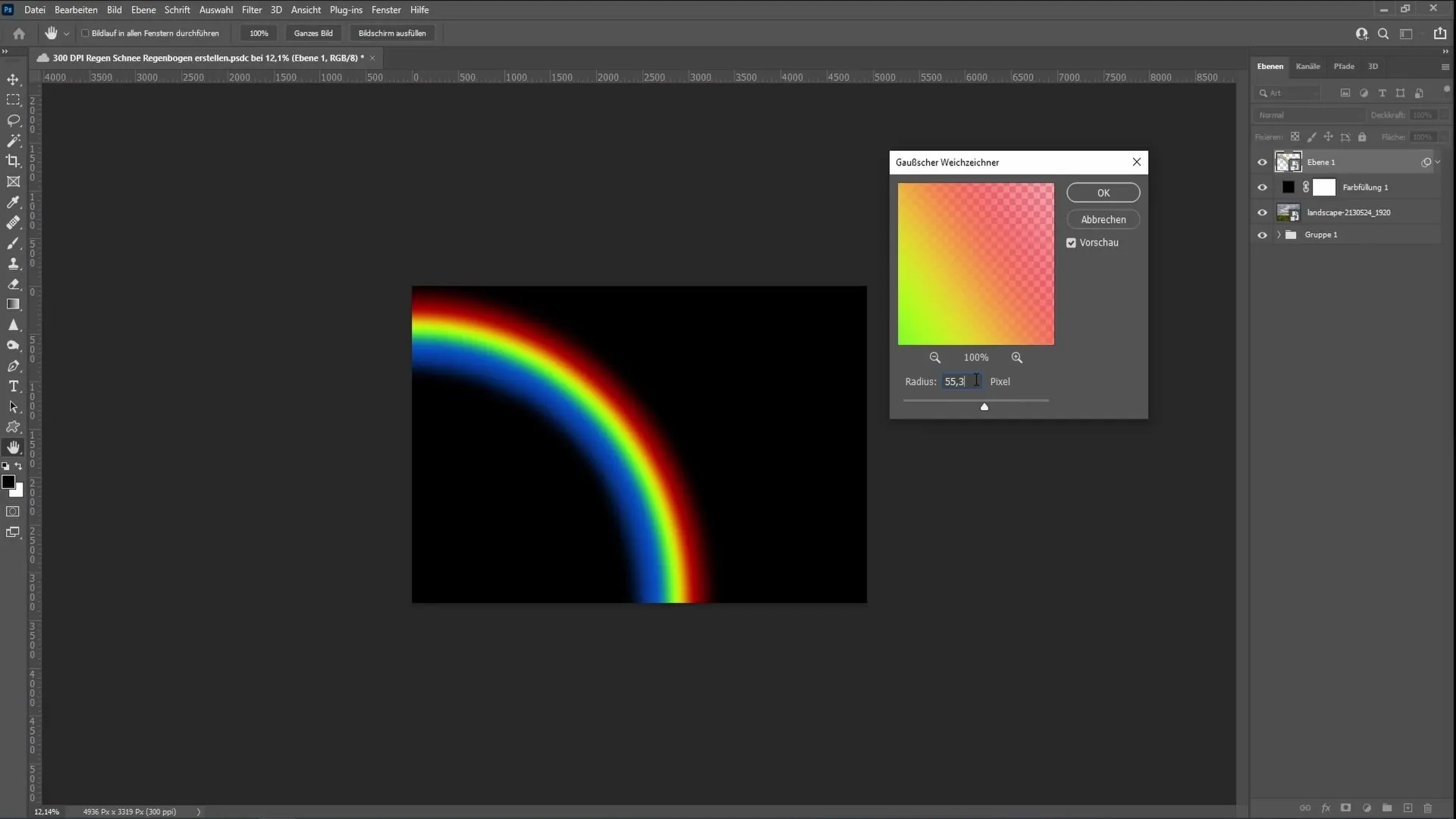
Task: Expand the Gruppe 1 group
Action: pyautogui.click(x=1279, y=235)
